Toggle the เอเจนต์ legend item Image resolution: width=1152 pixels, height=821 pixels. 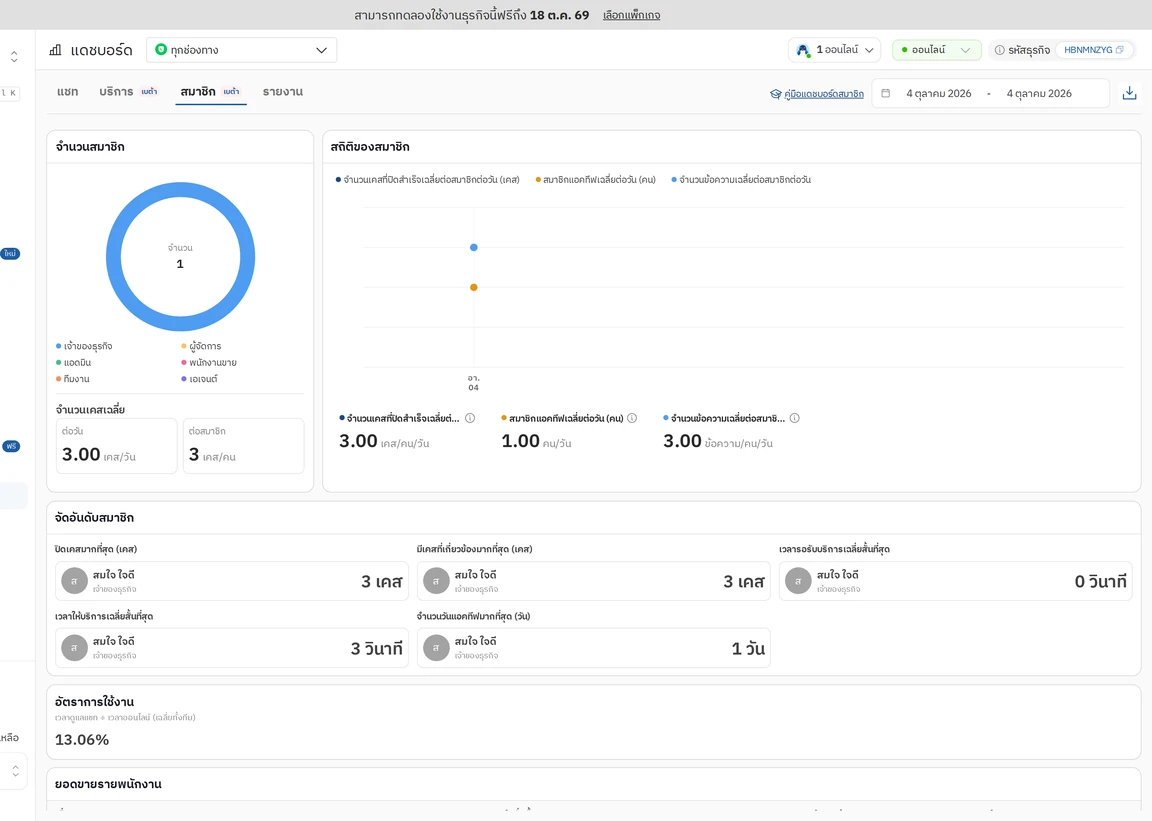[x=199, y=379]
